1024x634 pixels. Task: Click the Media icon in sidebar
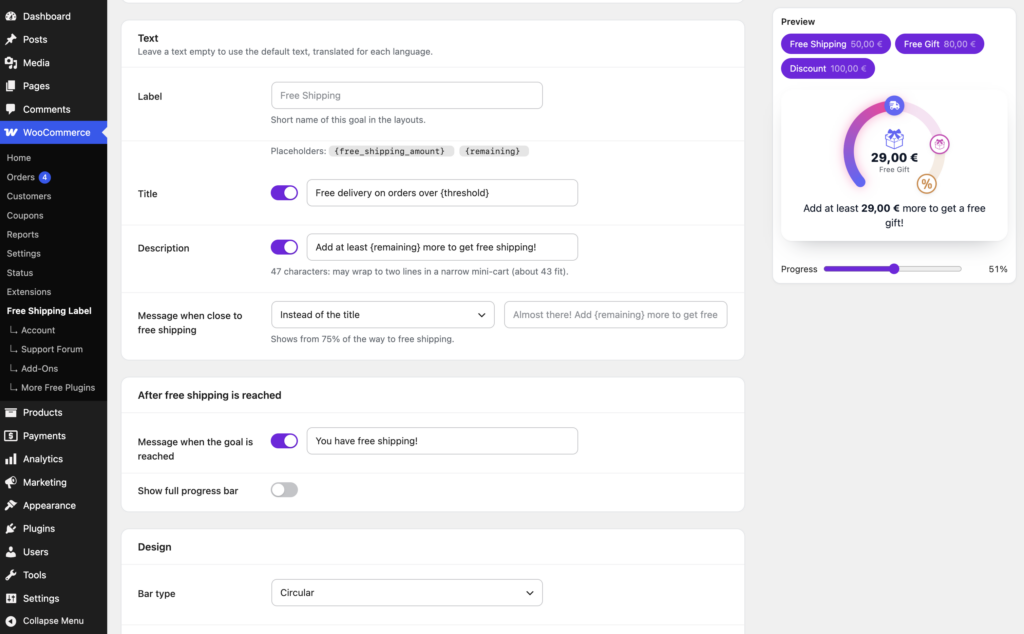click(x=10, y=63)
